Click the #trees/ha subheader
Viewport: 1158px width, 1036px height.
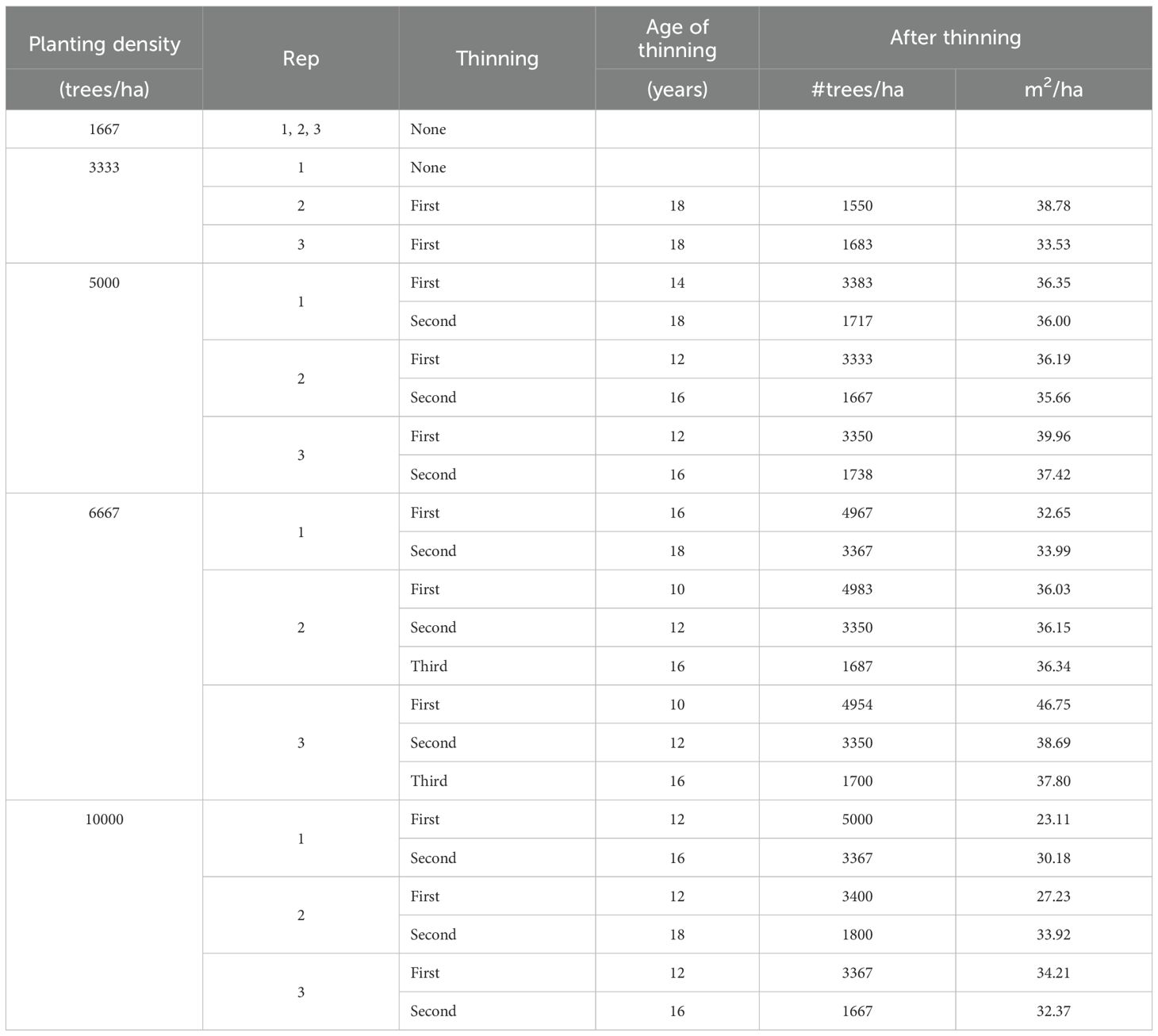coord(857,89)
